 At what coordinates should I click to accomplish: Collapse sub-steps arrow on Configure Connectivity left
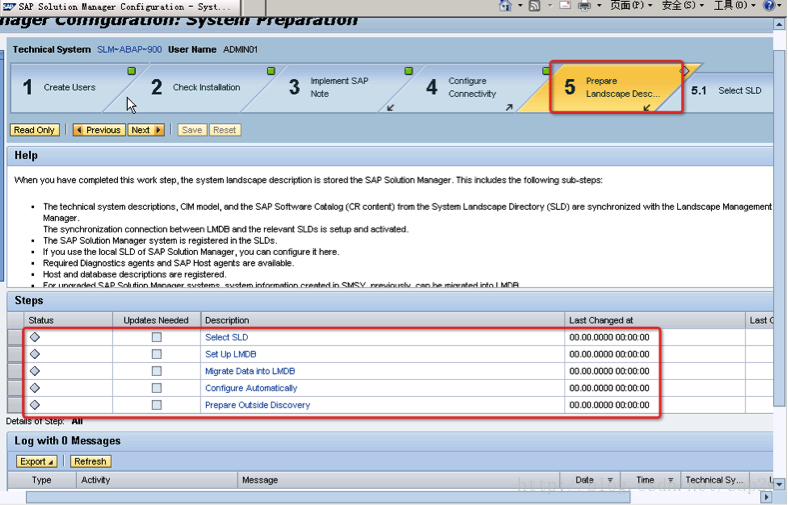point(390,108)
